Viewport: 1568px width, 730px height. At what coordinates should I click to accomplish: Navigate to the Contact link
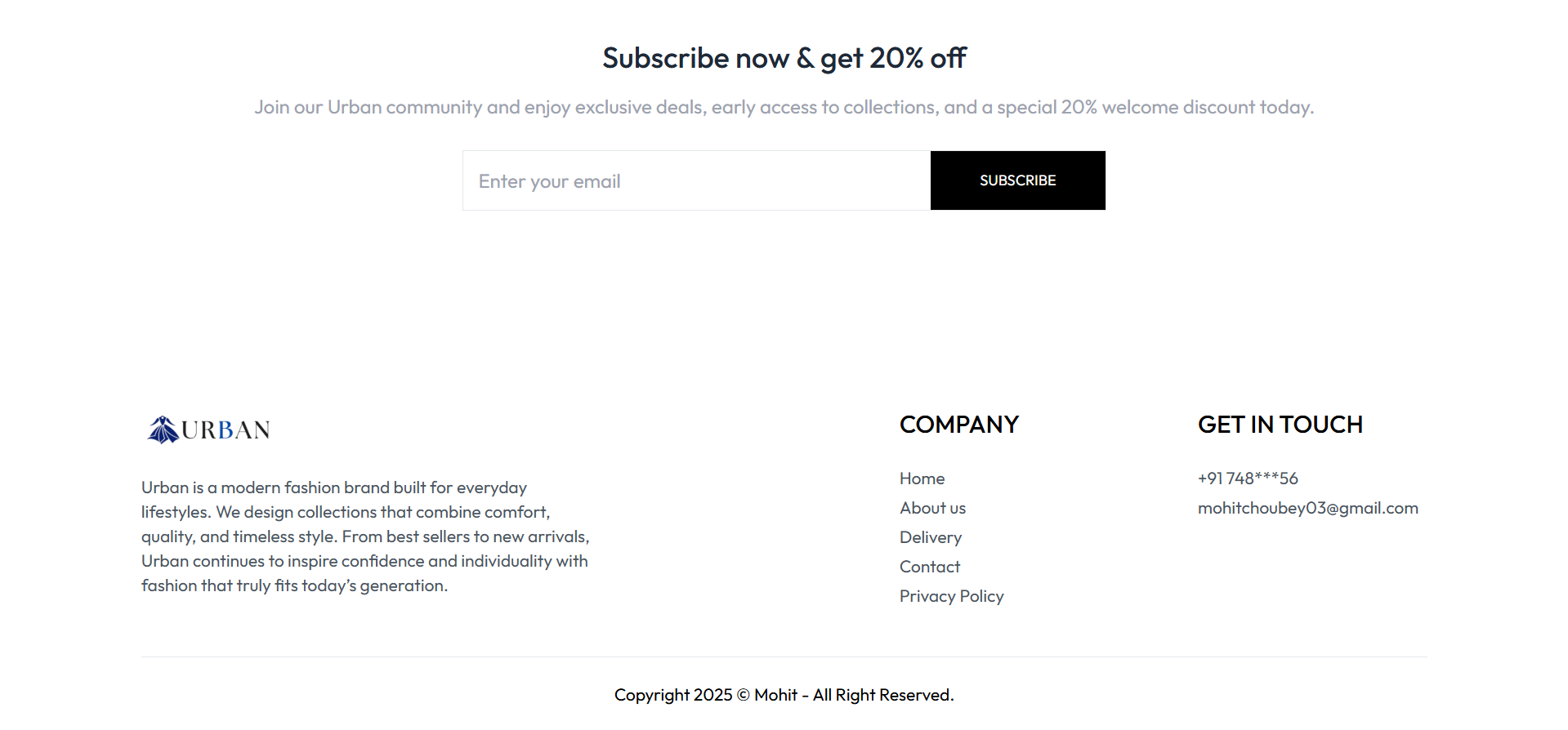pos(929,567)
